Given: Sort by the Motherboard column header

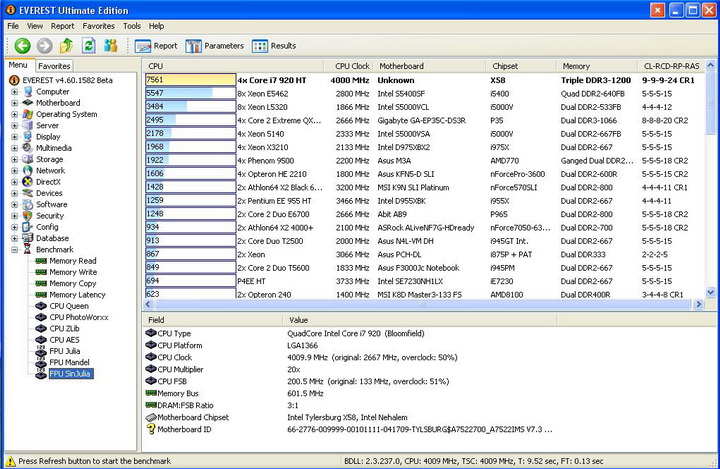Looking at the screenshot, I should click(x=429, y=66).
